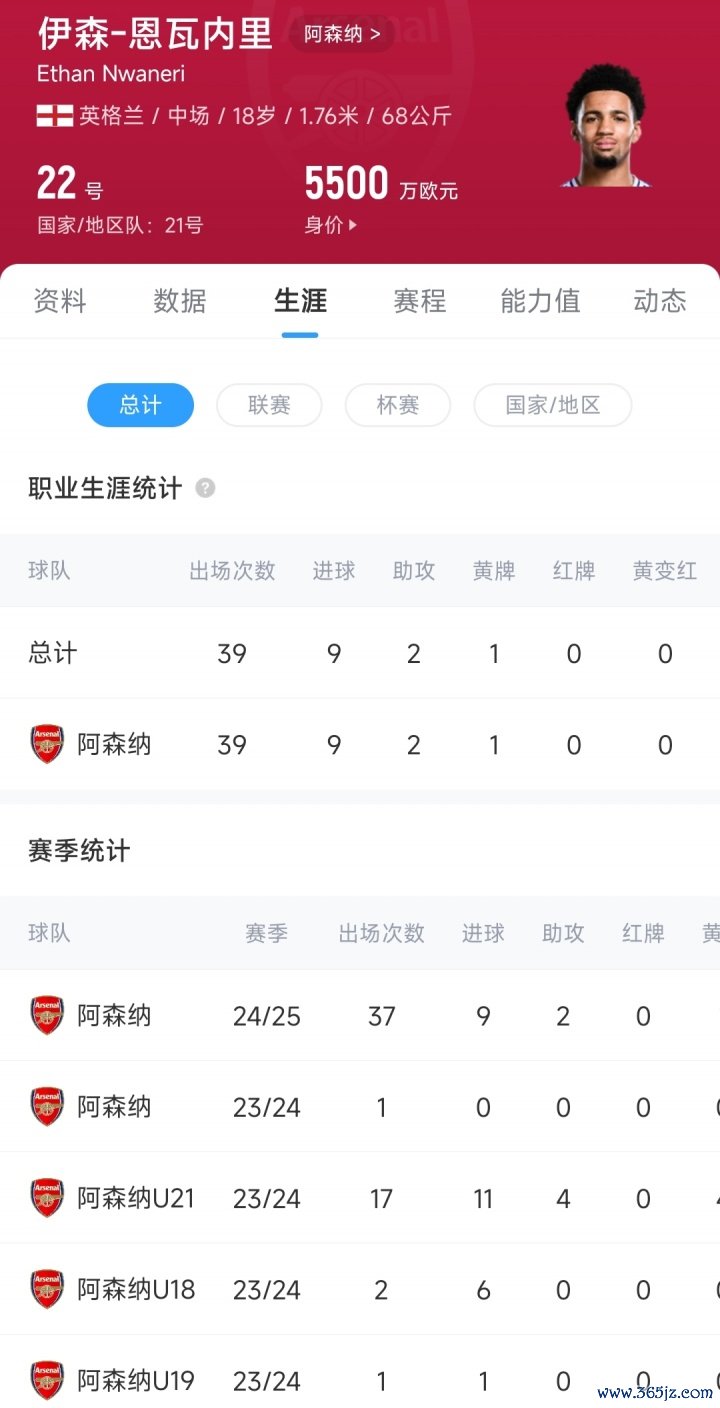The height and width of the screenshot is (1408, 720).
Task: Open the 能力值 tab
Action: coord(540,301)
